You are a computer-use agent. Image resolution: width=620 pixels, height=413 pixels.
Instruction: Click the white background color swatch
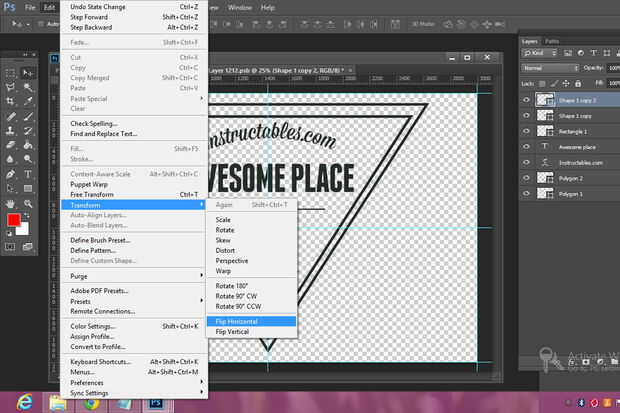coord(23,230)
